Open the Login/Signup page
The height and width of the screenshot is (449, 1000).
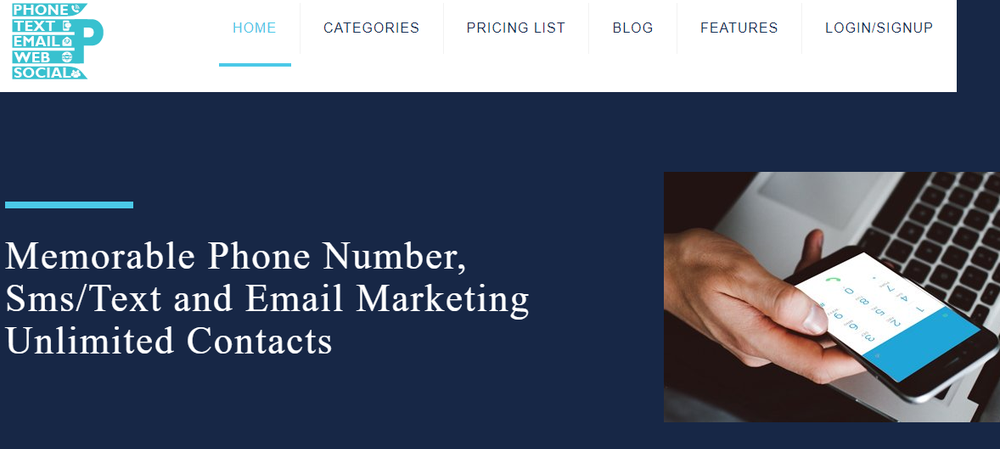878,28
